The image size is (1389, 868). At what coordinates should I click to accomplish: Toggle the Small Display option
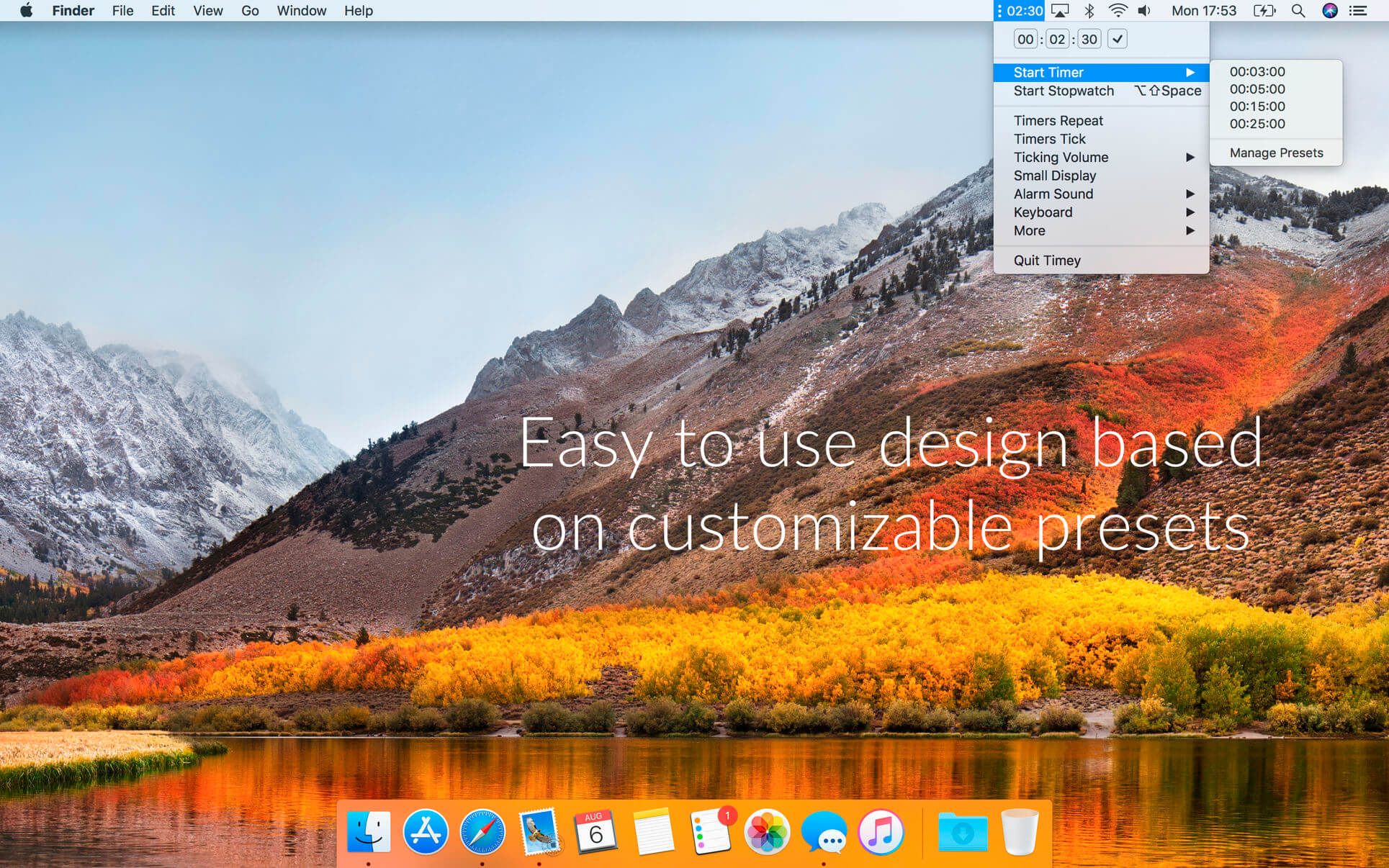[x=1054, y=176]
